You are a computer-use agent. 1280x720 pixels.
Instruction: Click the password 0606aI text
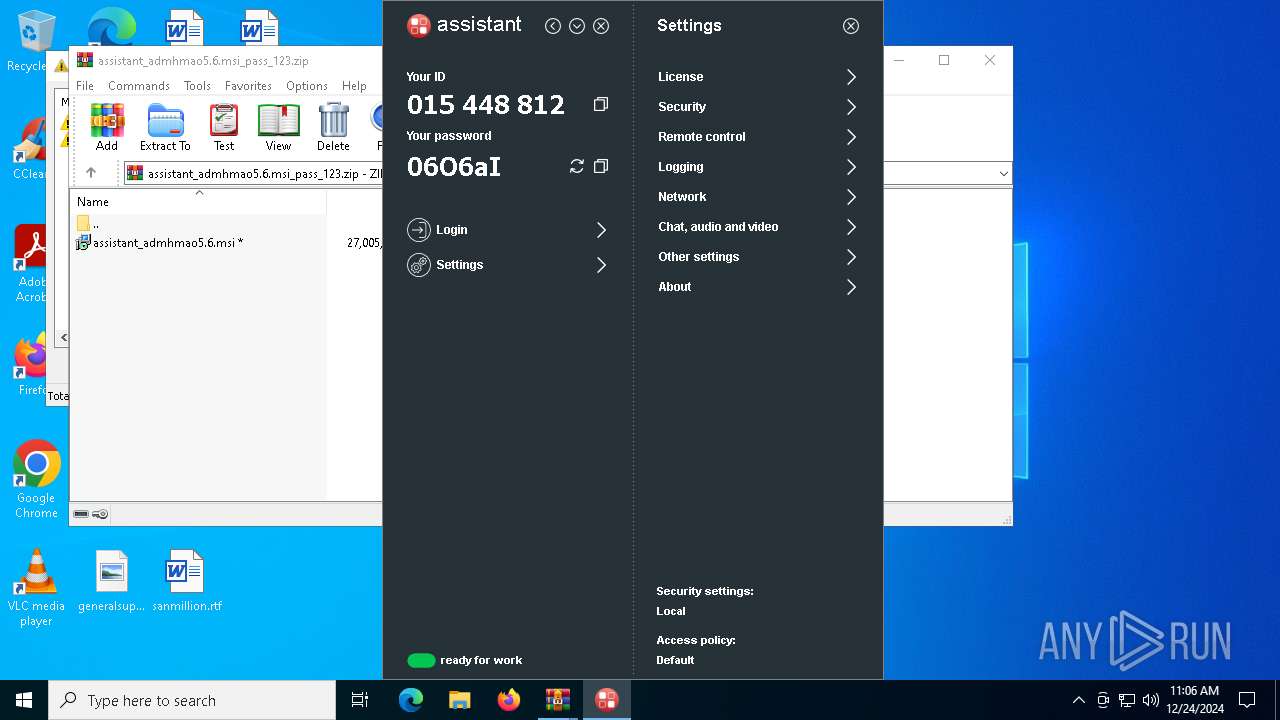pos(454,167)
